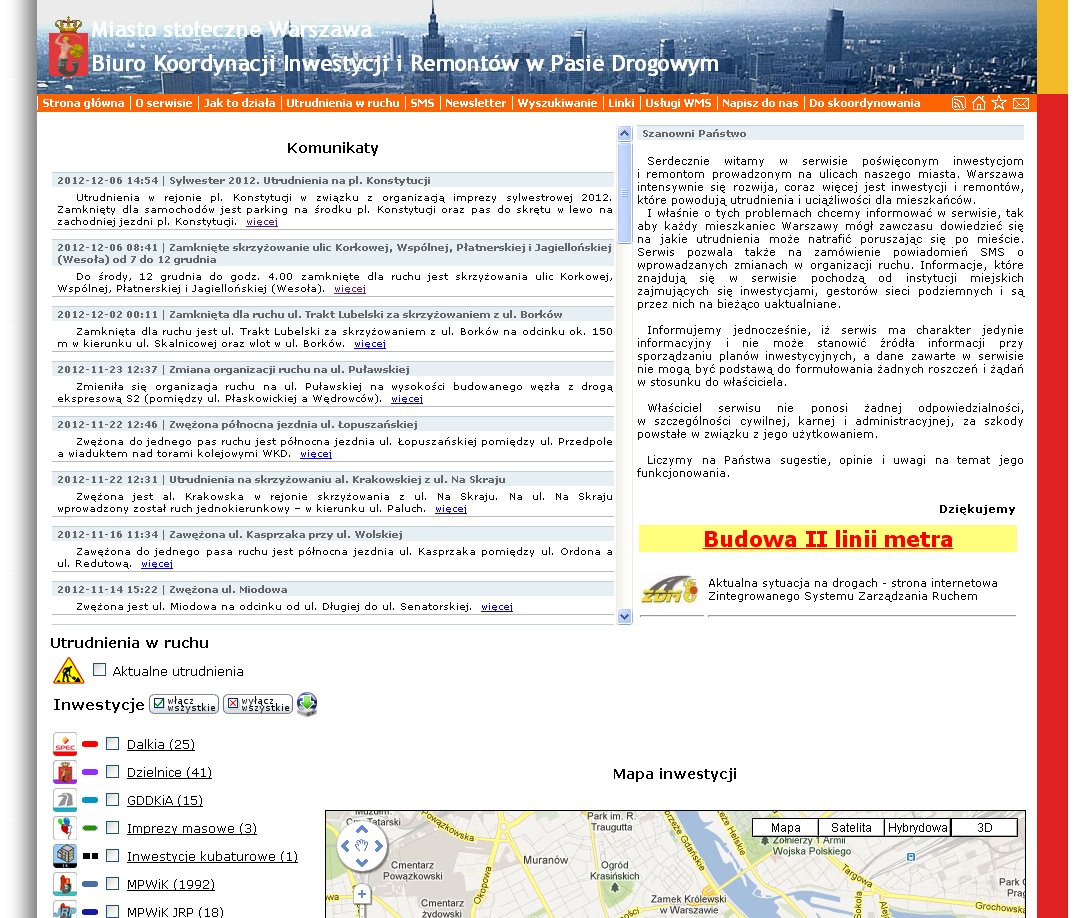Click the purple Dzielnice color marker
1086x918 pixels.
[90, 772]
